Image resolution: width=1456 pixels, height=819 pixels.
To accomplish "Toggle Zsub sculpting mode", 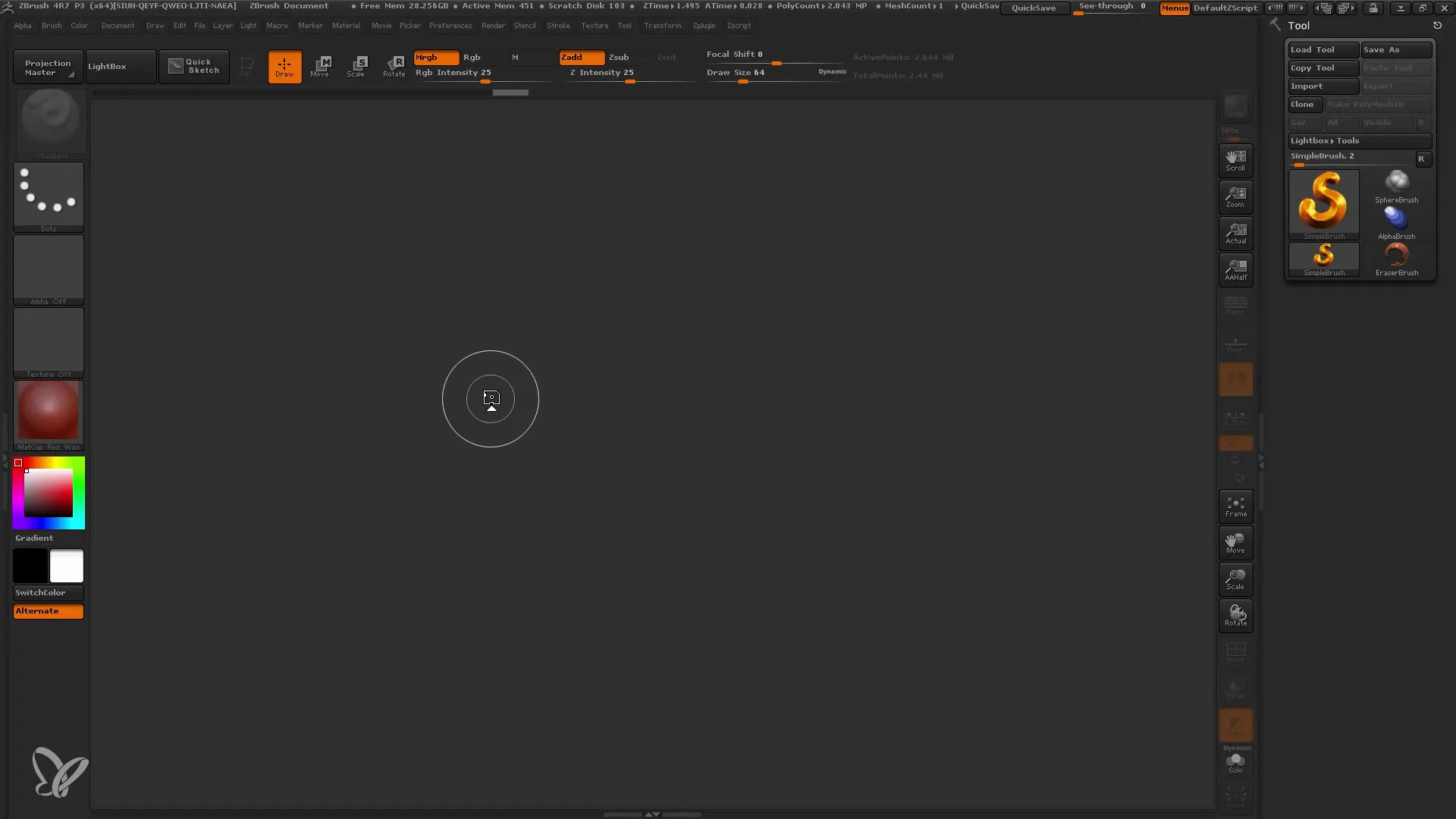I will pyautogui.click(x=619, y=57).
